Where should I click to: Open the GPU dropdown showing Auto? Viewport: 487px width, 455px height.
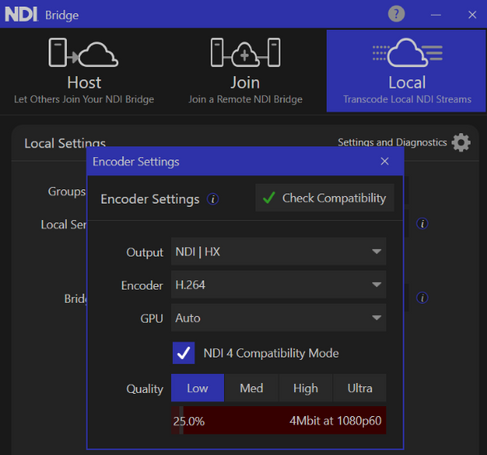coord(278,318)
